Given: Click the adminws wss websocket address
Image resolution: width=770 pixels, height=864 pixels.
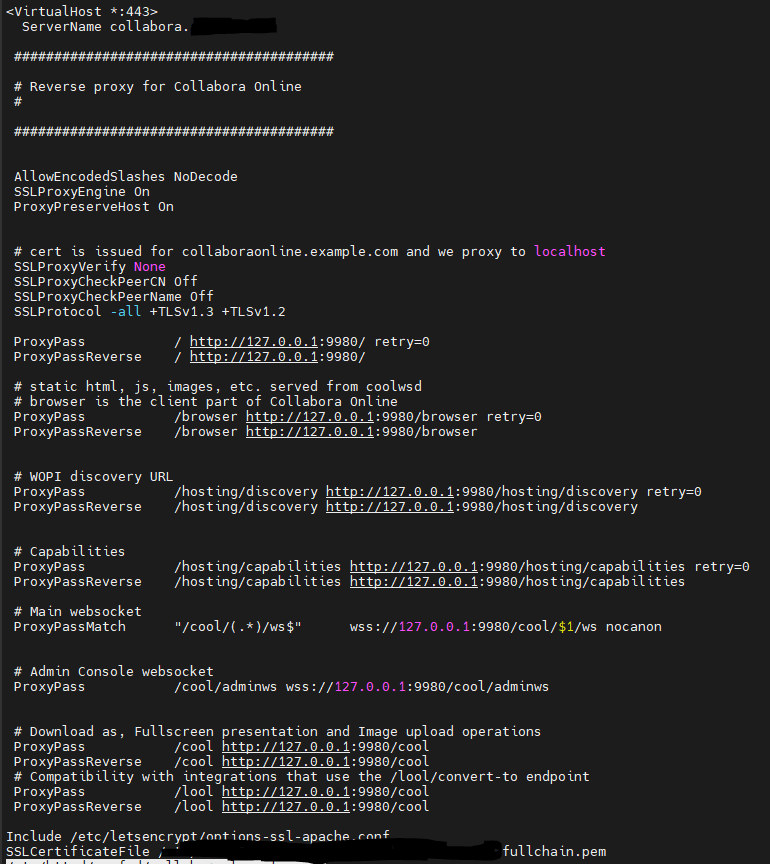Looking at the screenshot, I should 417,687.
